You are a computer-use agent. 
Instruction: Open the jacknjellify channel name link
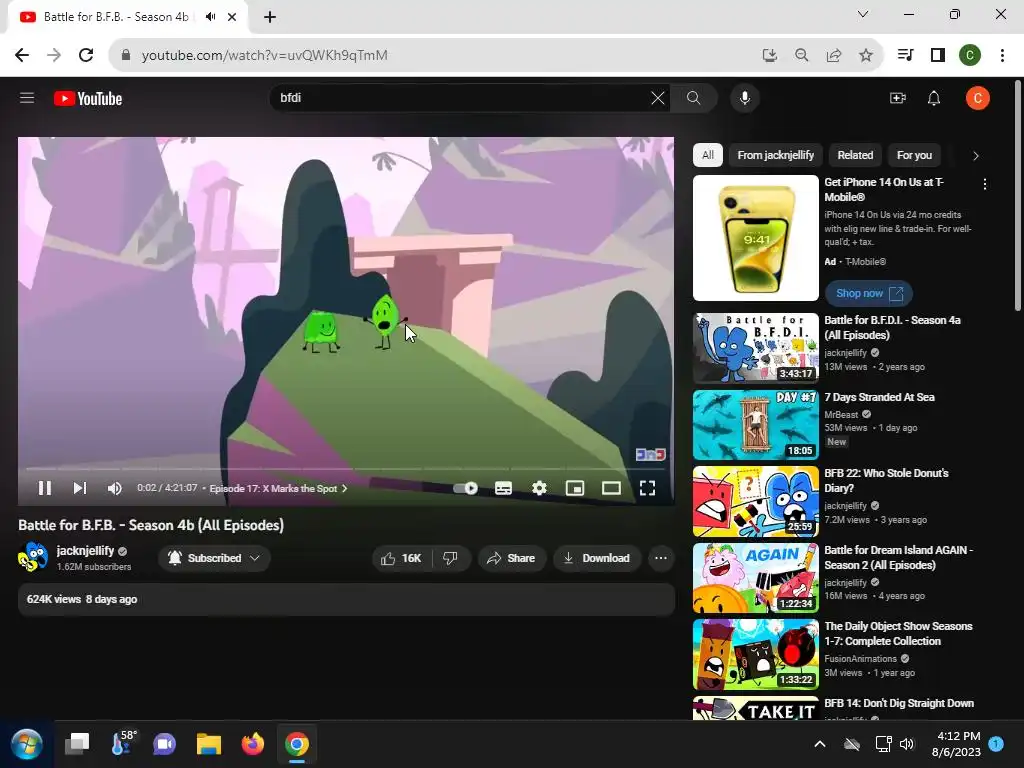[x=86, y=551]
